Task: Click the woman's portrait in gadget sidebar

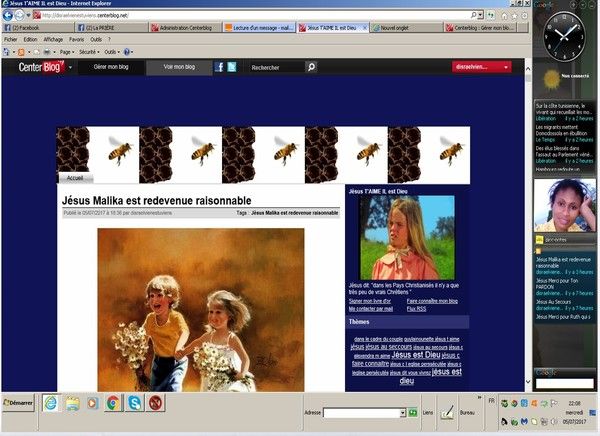Action: click(565, 206)
